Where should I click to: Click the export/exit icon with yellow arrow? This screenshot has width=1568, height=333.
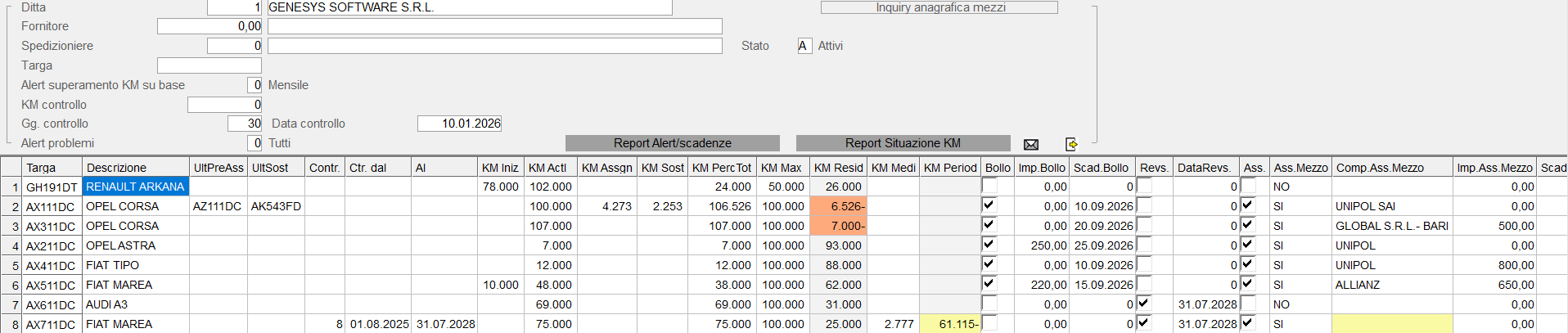[x=1071, y=144]
